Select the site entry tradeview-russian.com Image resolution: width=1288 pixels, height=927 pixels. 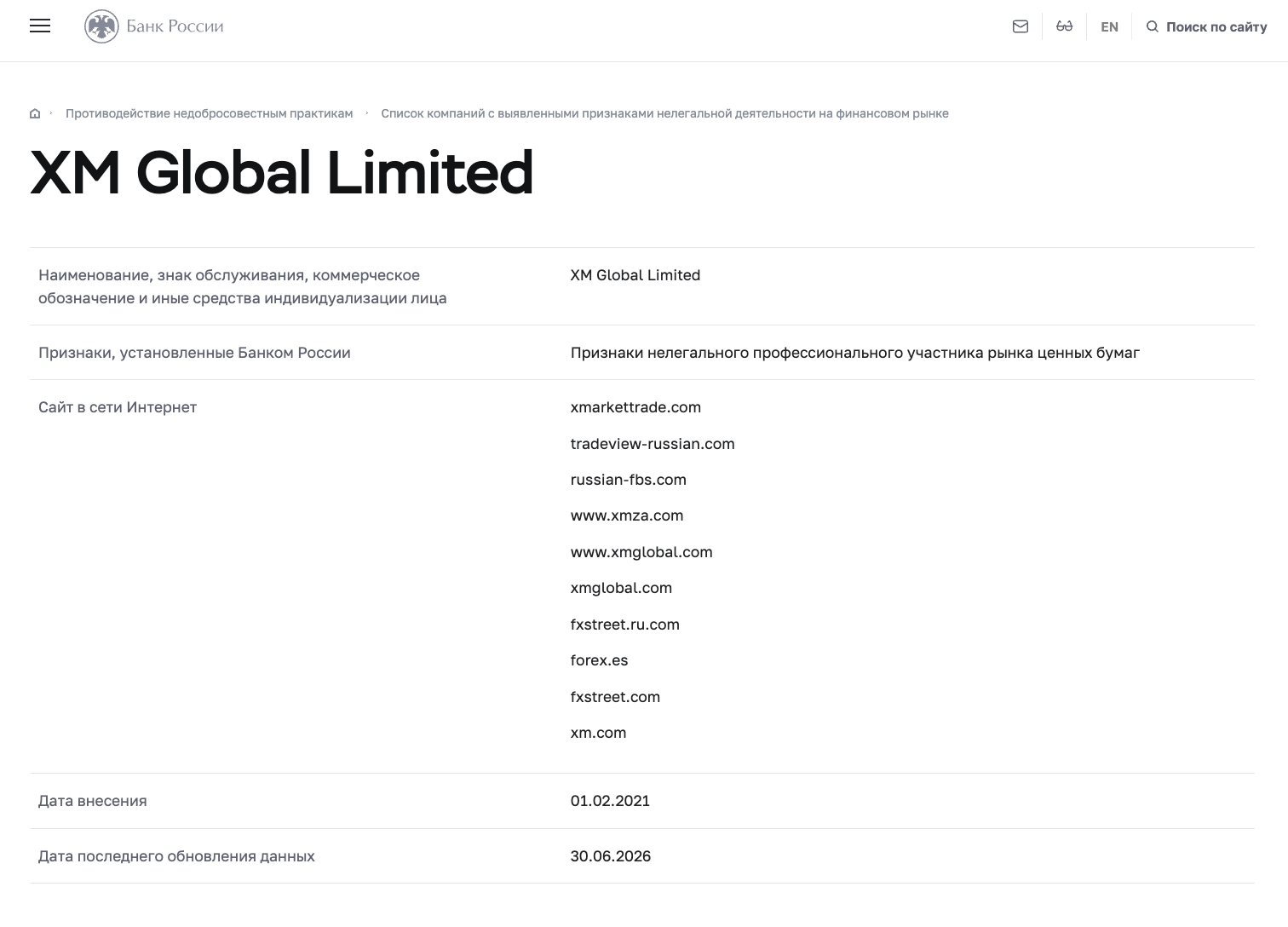653,444
